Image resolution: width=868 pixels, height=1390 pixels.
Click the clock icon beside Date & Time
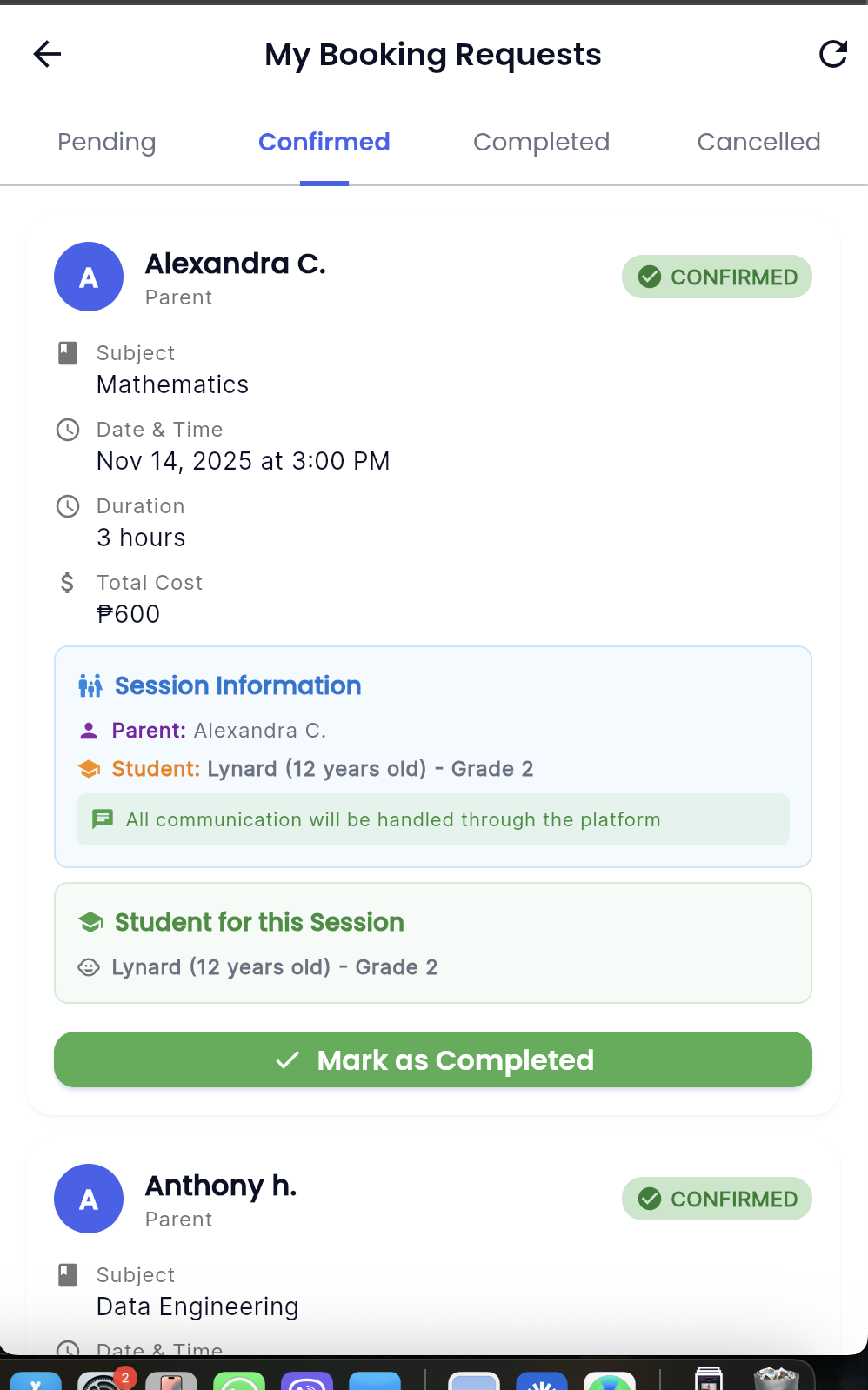coord(68,429)
